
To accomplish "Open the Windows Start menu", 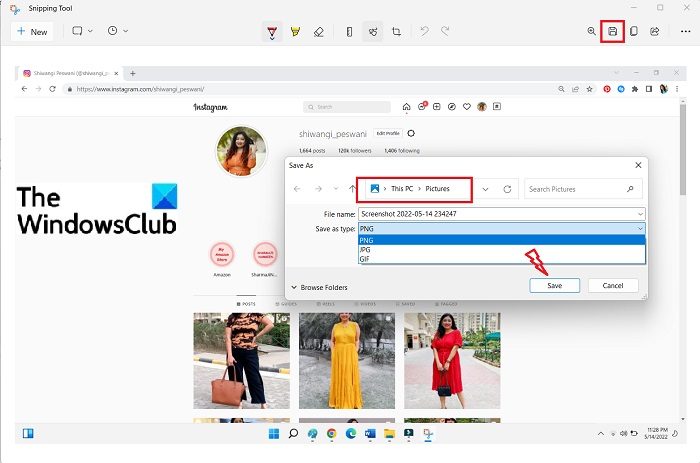I will 274,434.
